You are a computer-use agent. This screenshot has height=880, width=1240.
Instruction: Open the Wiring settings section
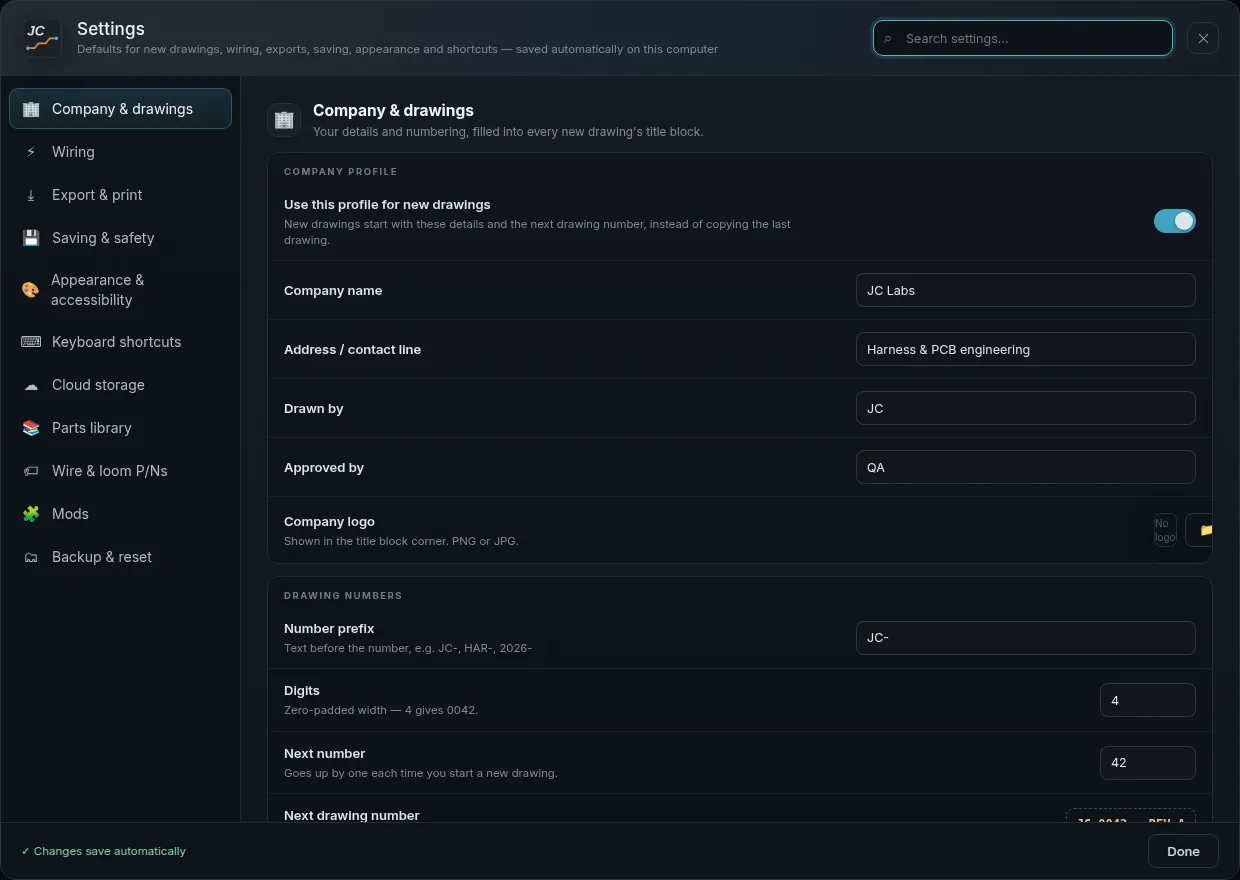tap(120, 152)
